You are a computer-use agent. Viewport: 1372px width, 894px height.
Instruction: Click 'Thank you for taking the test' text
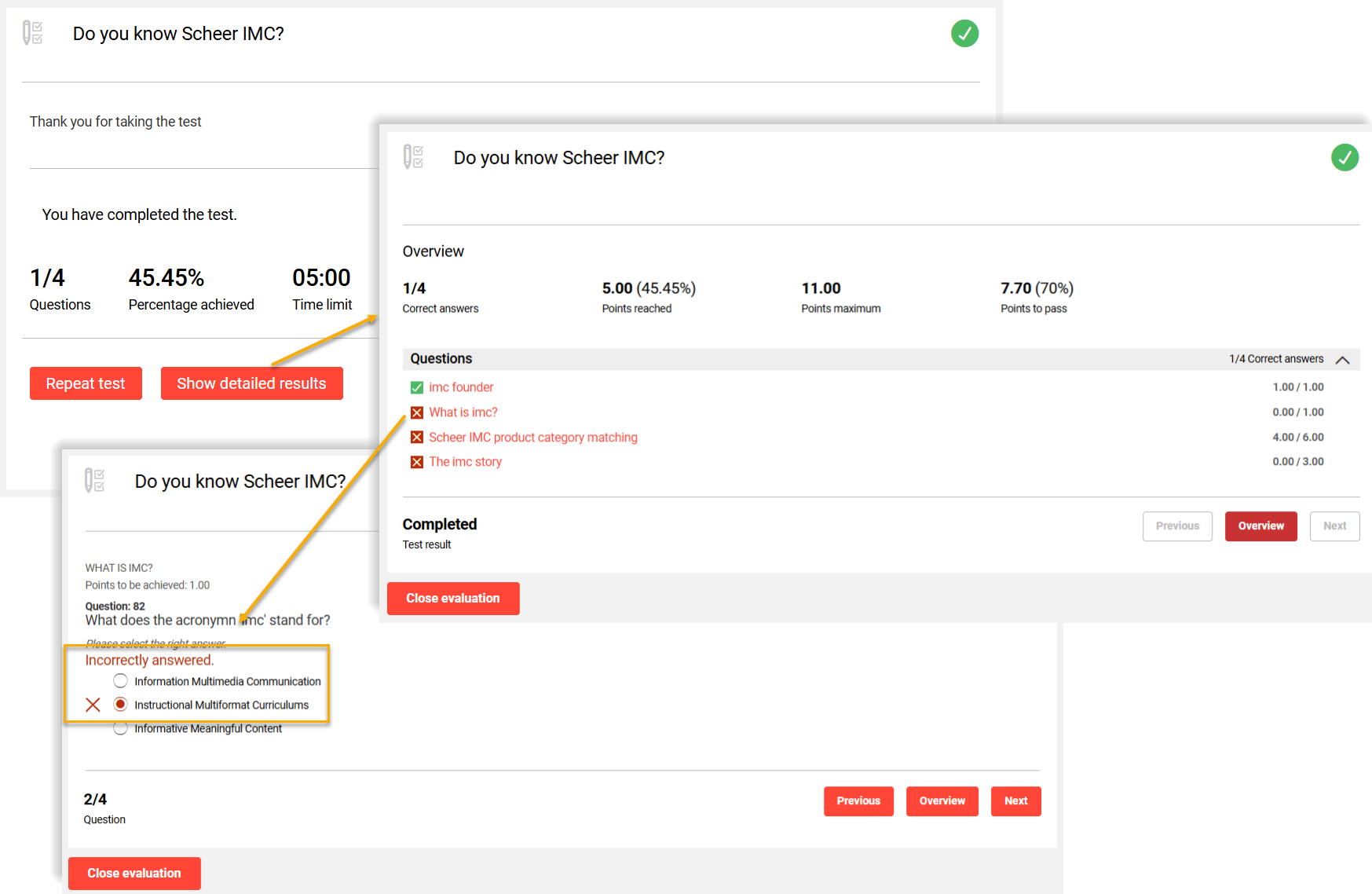coord(115,122)
